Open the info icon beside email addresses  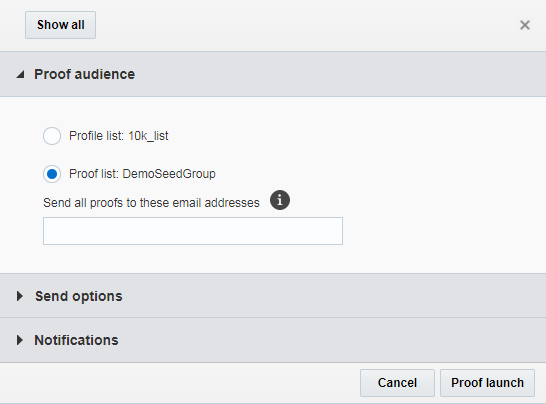click(x=280, y=200)
